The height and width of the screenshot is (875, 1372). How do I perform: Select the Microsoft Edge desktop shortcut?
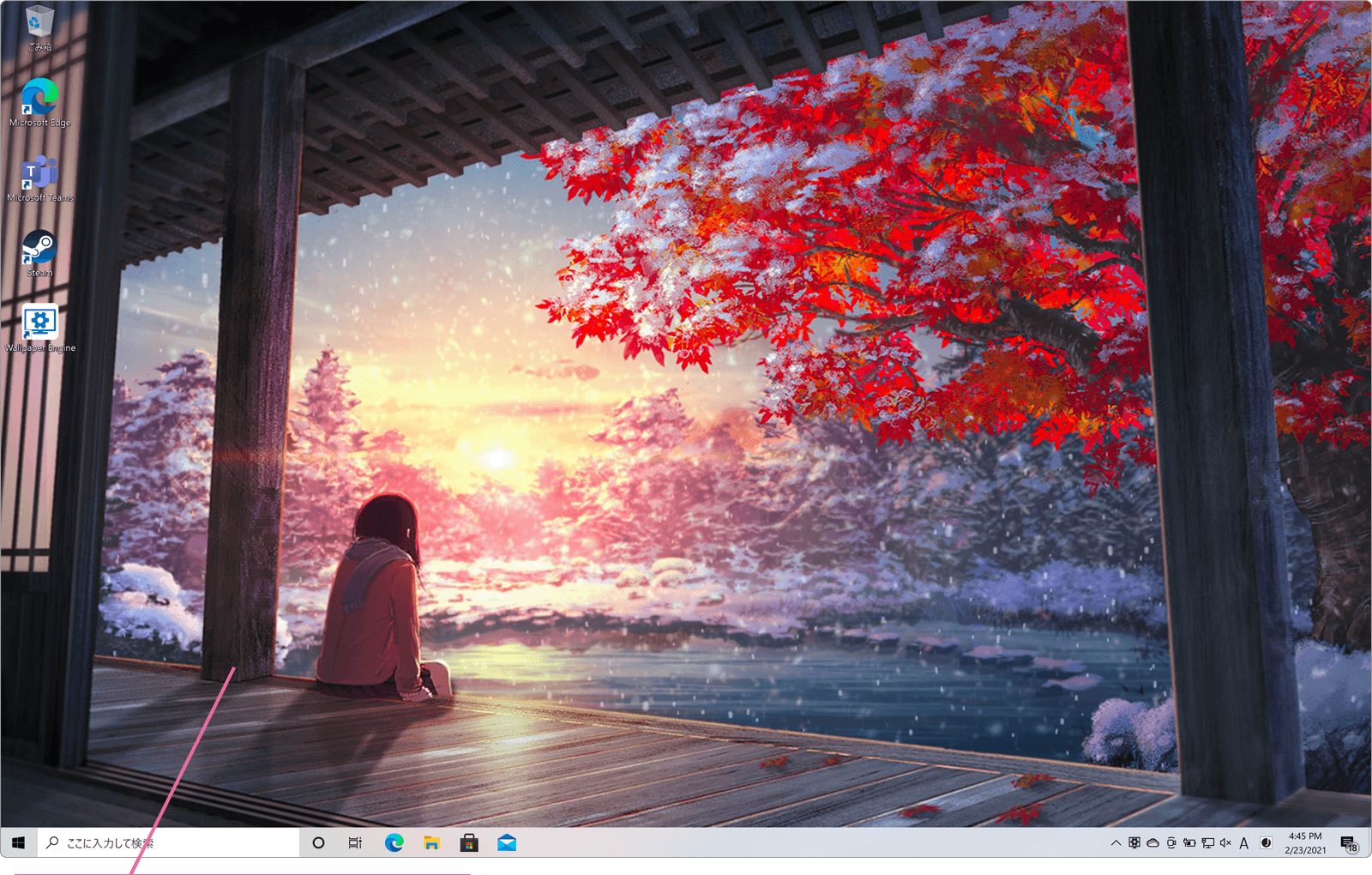click(x=39, y=102)
